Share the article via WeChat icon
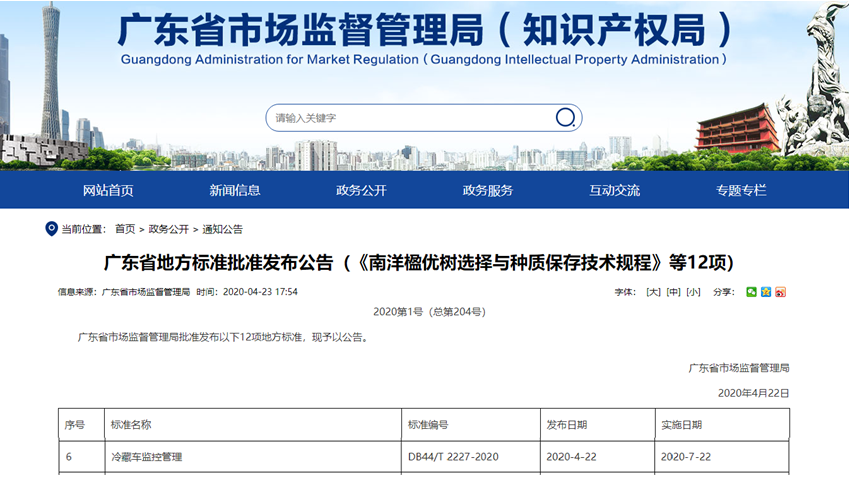This screenshot has width=849, height=491. coord(751,292)
